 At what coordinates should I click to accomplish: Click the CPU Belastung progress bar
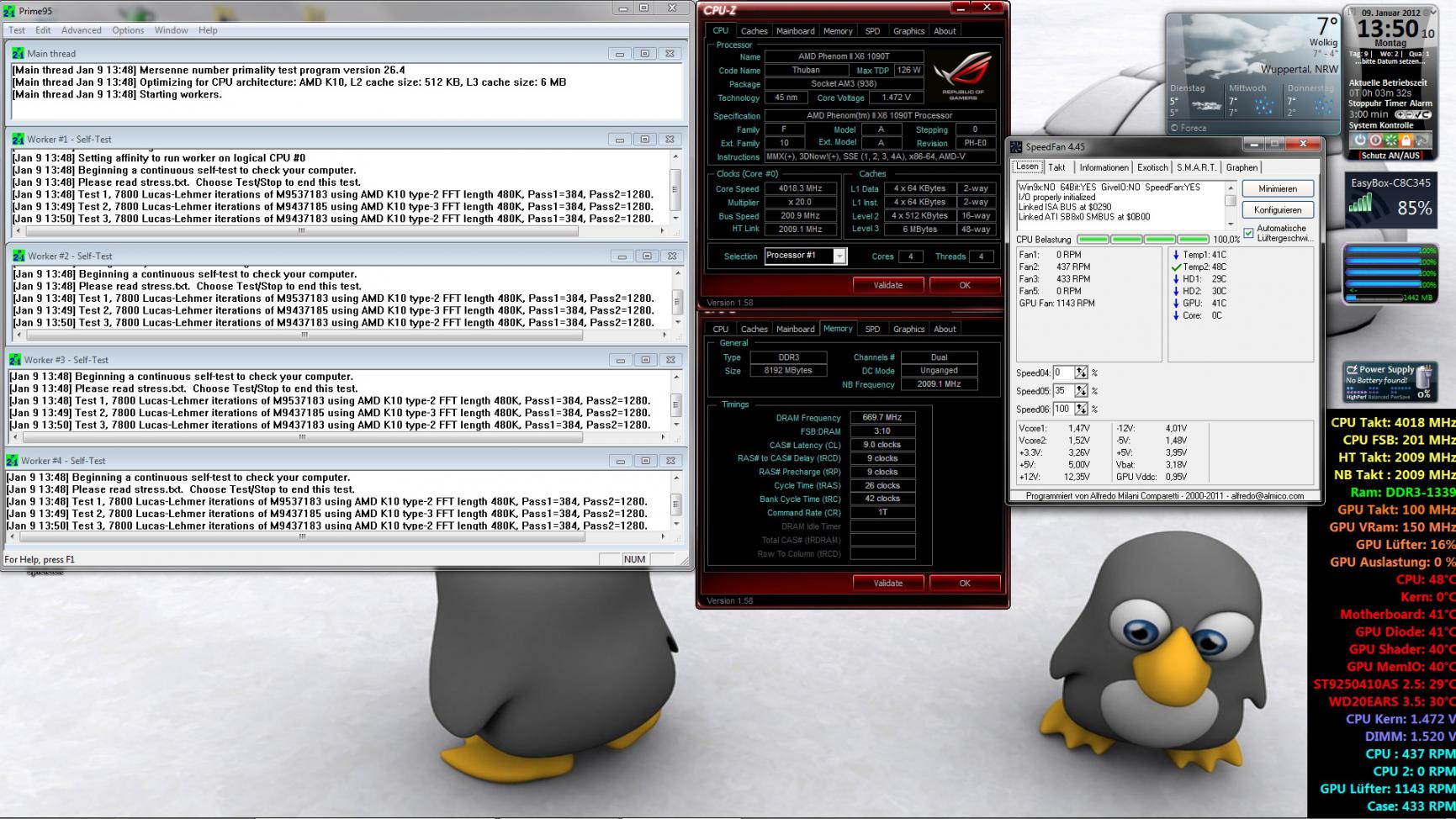point(1143,240)
